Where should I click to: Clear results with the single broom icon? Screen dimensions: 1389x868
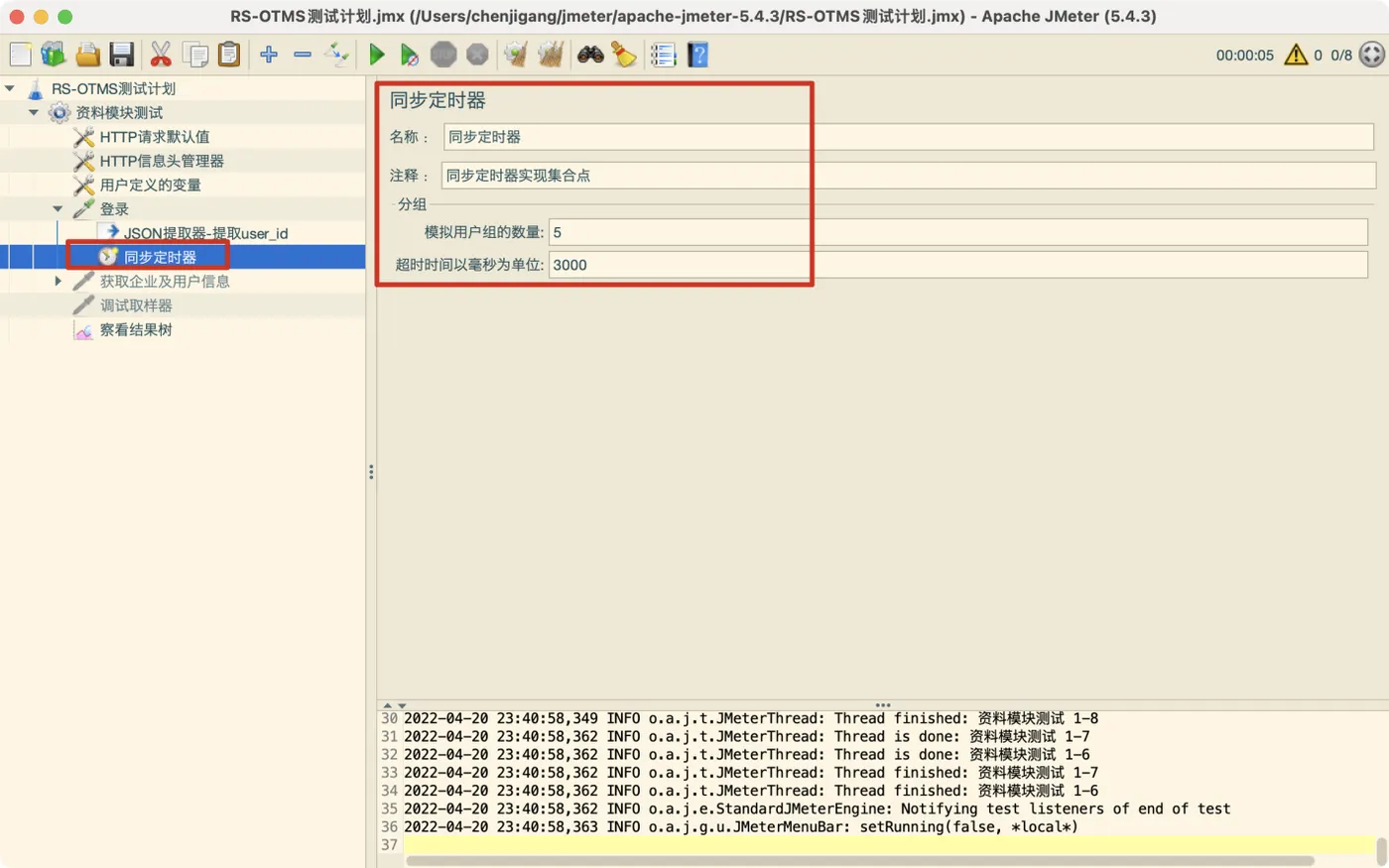point(516,55)
